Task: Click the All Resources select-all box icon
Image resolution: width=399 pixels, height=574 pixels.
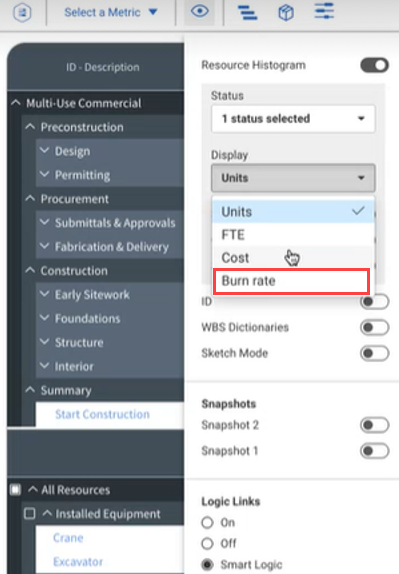Action: (15, 489)
